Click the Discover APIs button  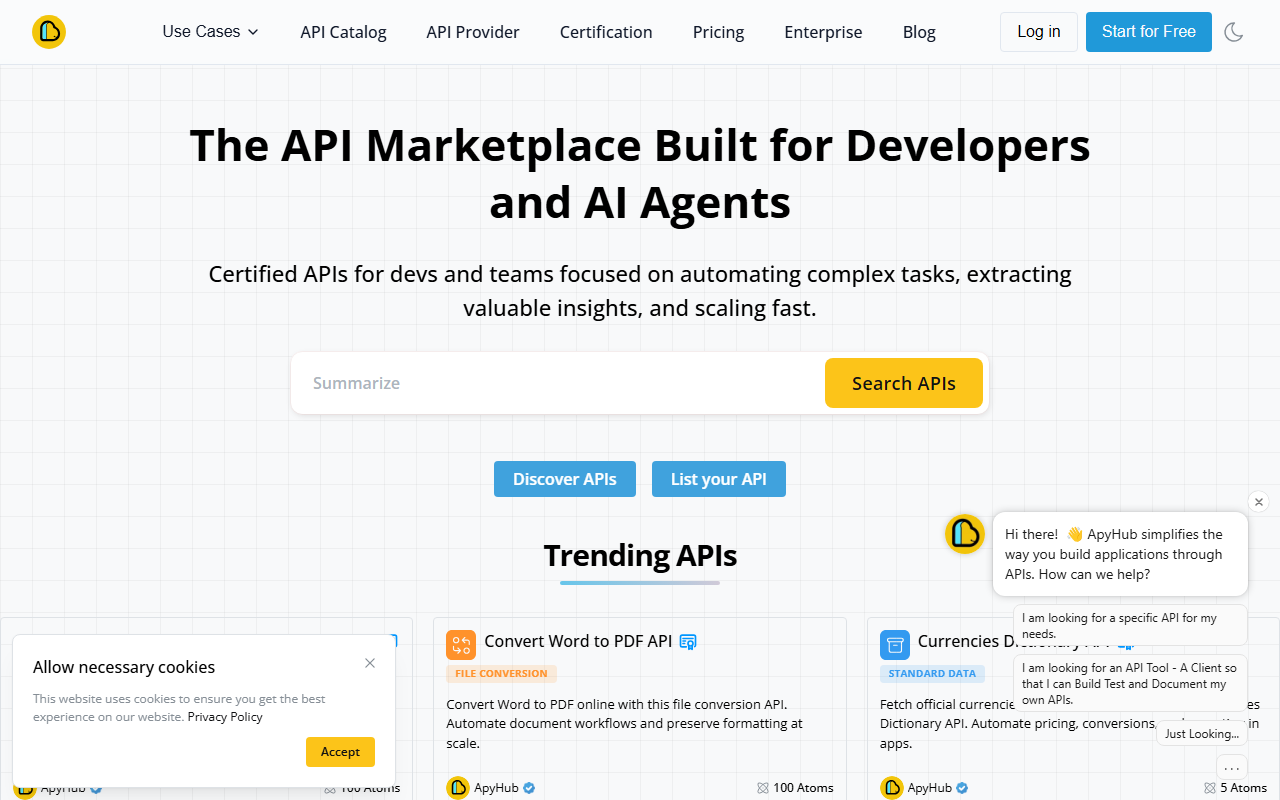point(565,479)
